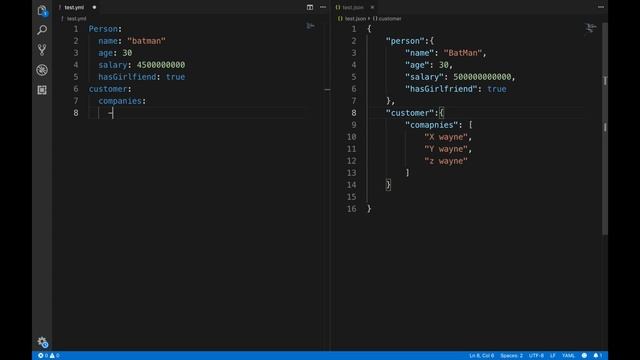Open the Extensions view in activity bar
The image size is (640, 360).
coord(42,90)
